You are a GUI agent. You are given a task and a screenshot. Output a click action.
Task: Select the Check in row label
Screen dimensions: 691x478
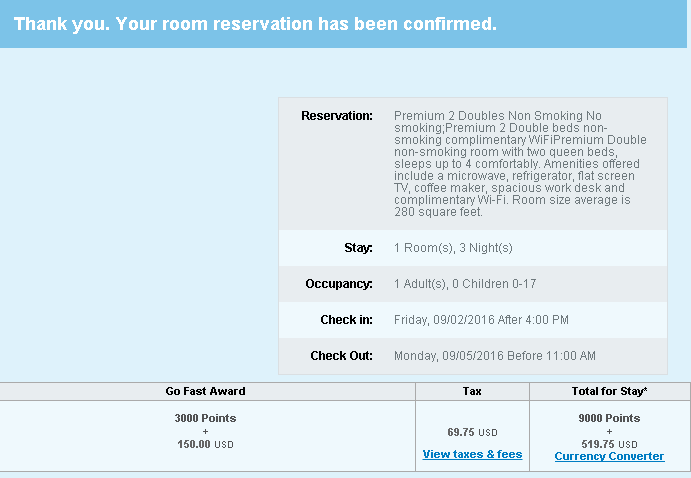point(345,320)
